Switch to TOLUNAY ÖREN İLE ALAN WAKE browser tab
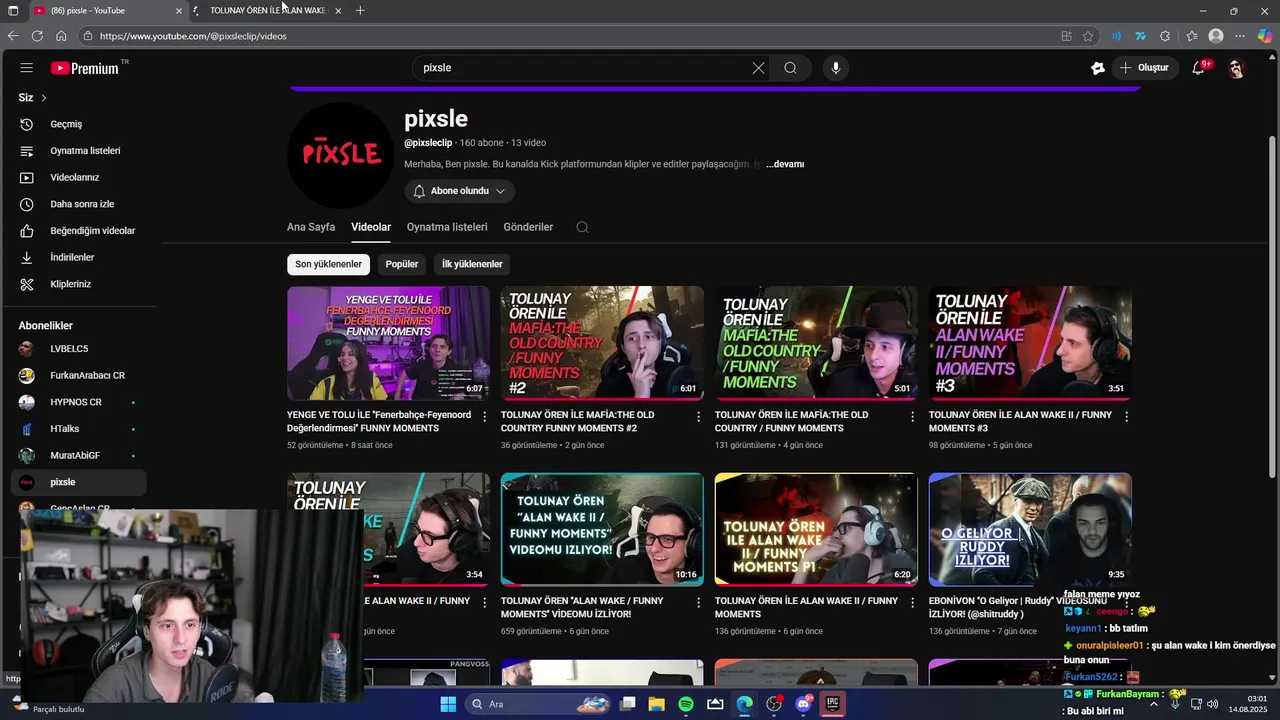 click(267, 10)
